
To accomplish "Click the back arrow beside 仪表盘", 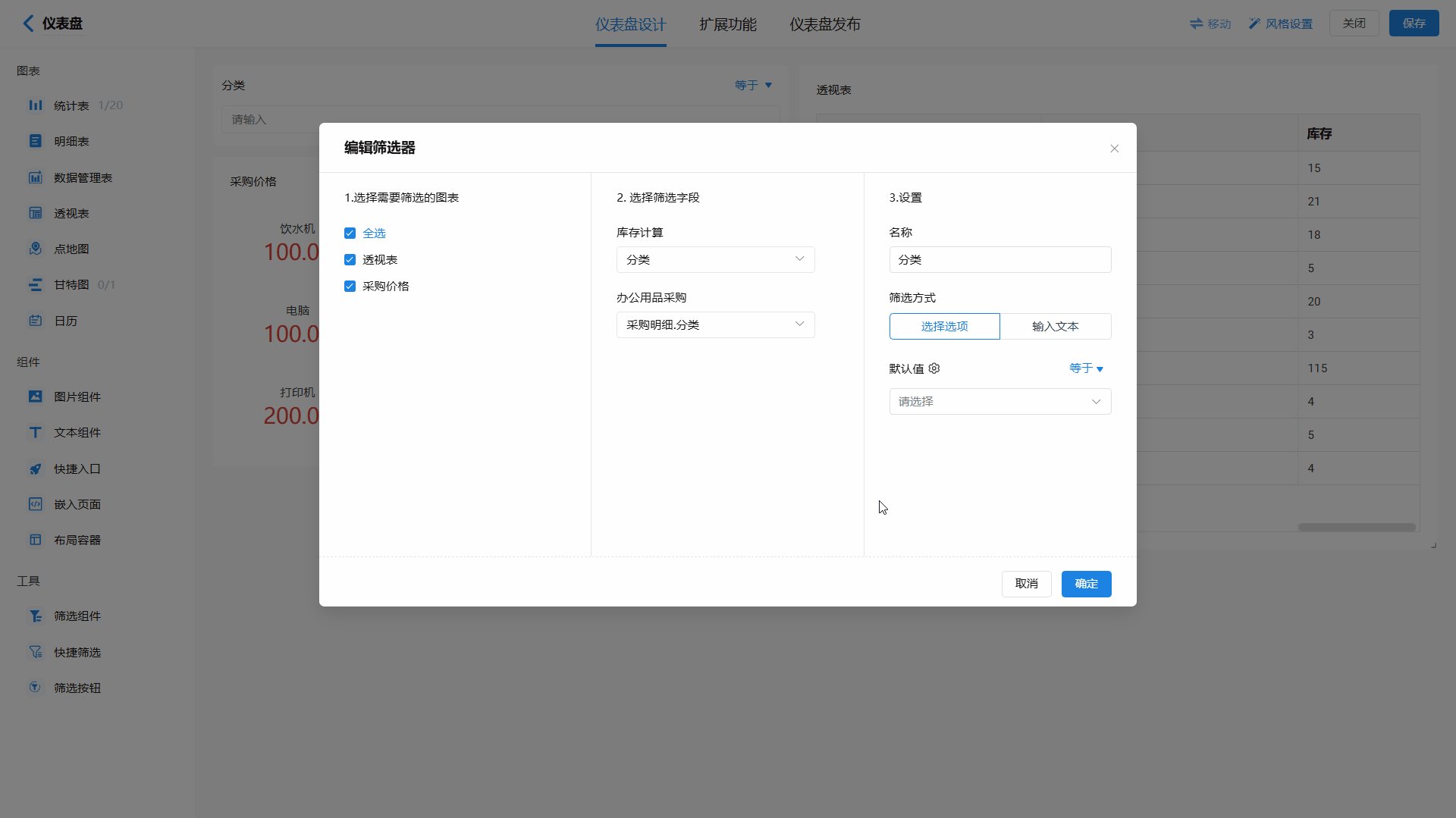I will [x=28, y=24].
